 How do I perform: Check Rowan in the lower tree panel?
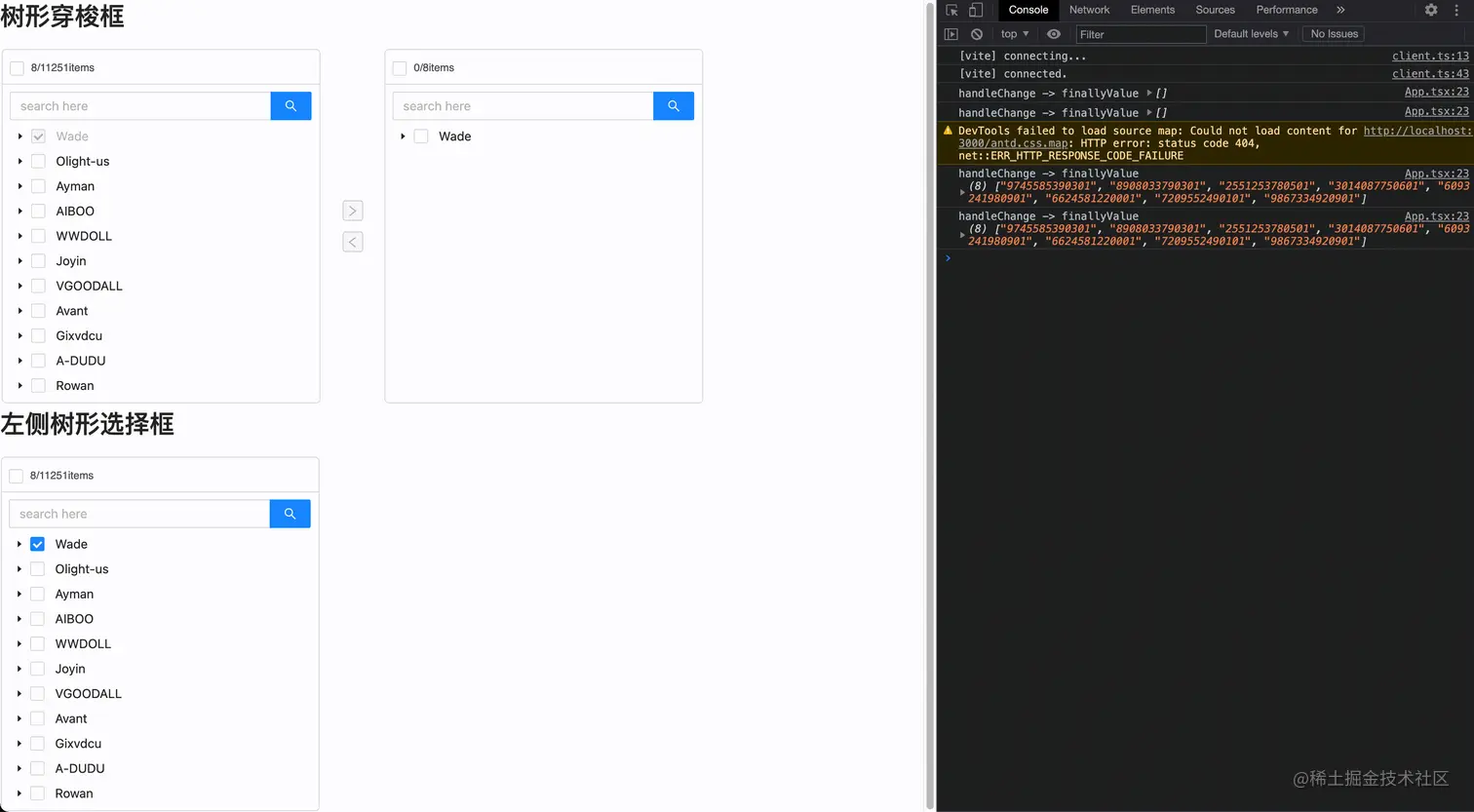(x=37, y=793)
